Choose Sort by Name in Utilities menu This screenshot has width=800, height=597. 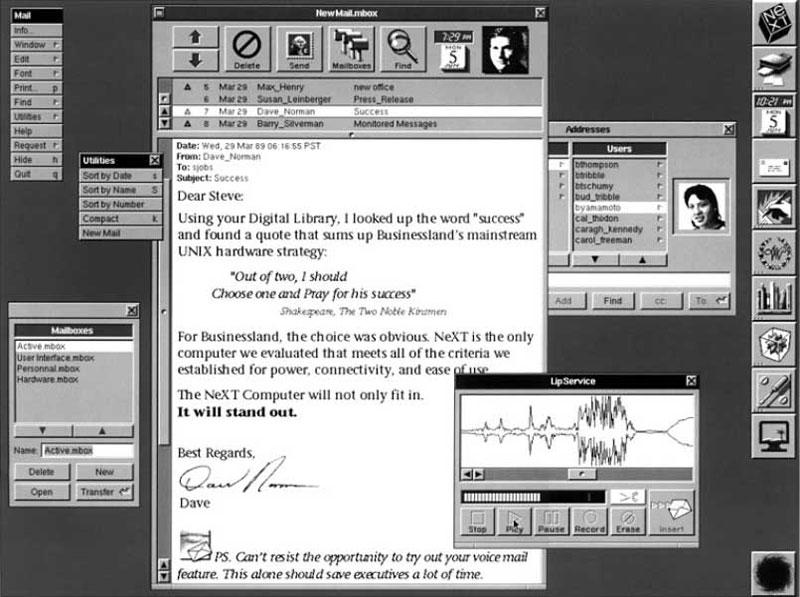(x=121, y=190)
